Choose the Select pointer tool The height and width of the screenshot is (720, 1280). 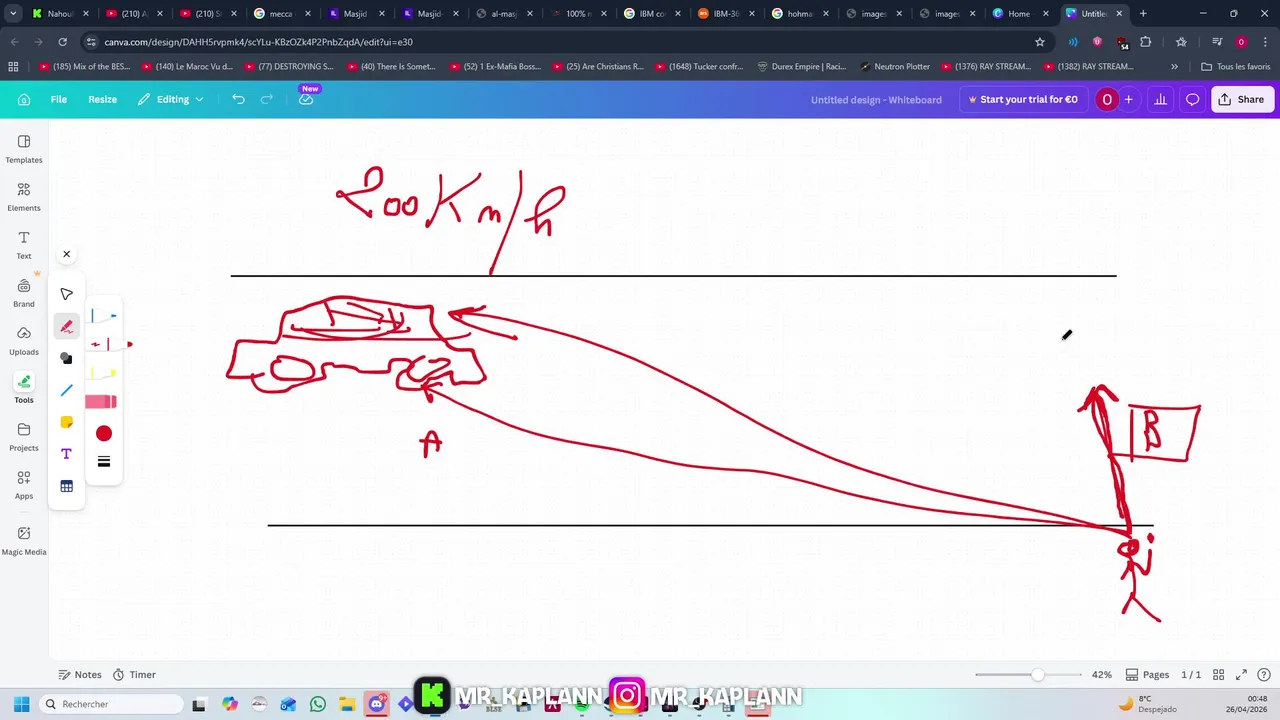(67, 294)
